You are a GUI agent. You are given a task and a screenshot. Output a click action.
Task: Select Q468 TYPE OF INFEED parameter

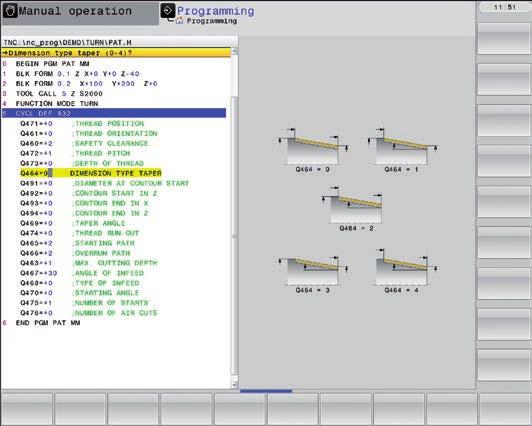(80, 283)
